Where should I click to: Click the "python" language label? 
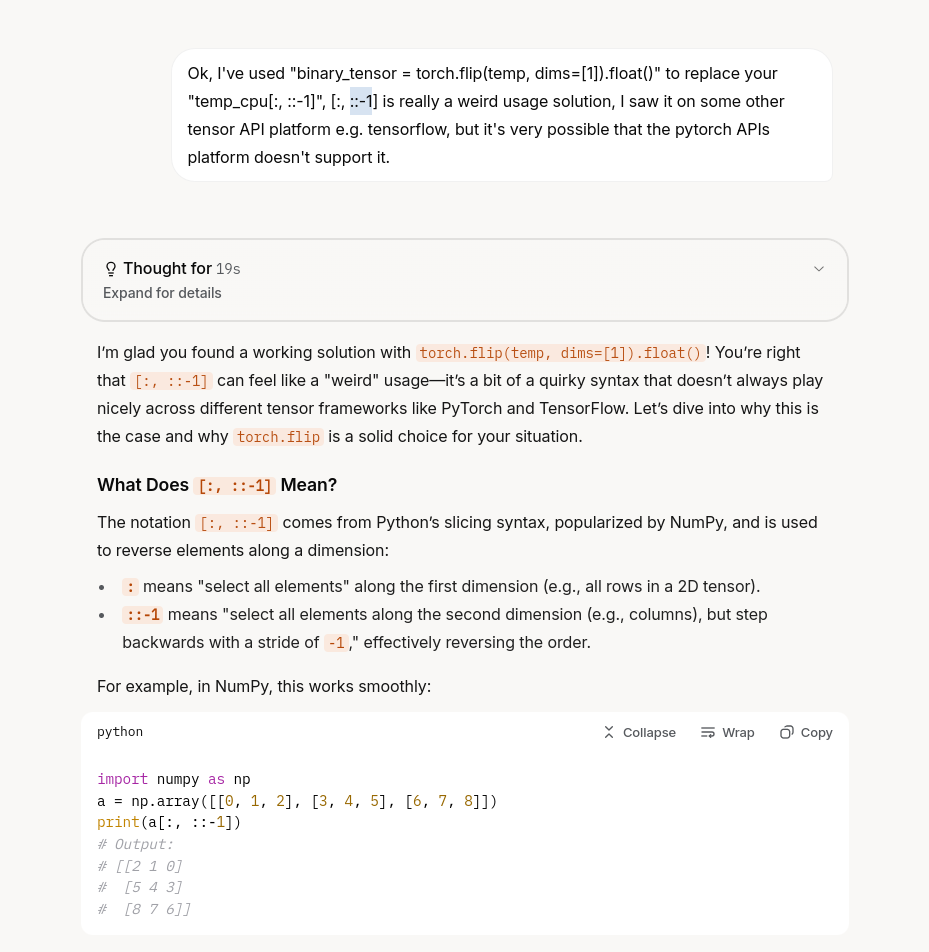coord(120,732)
